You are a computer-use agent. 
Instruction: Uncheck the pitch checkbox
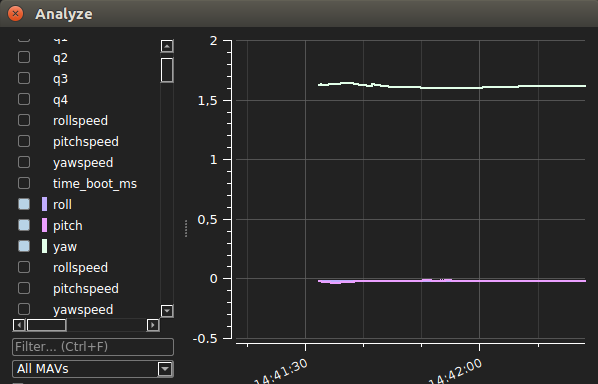(24, 225)
